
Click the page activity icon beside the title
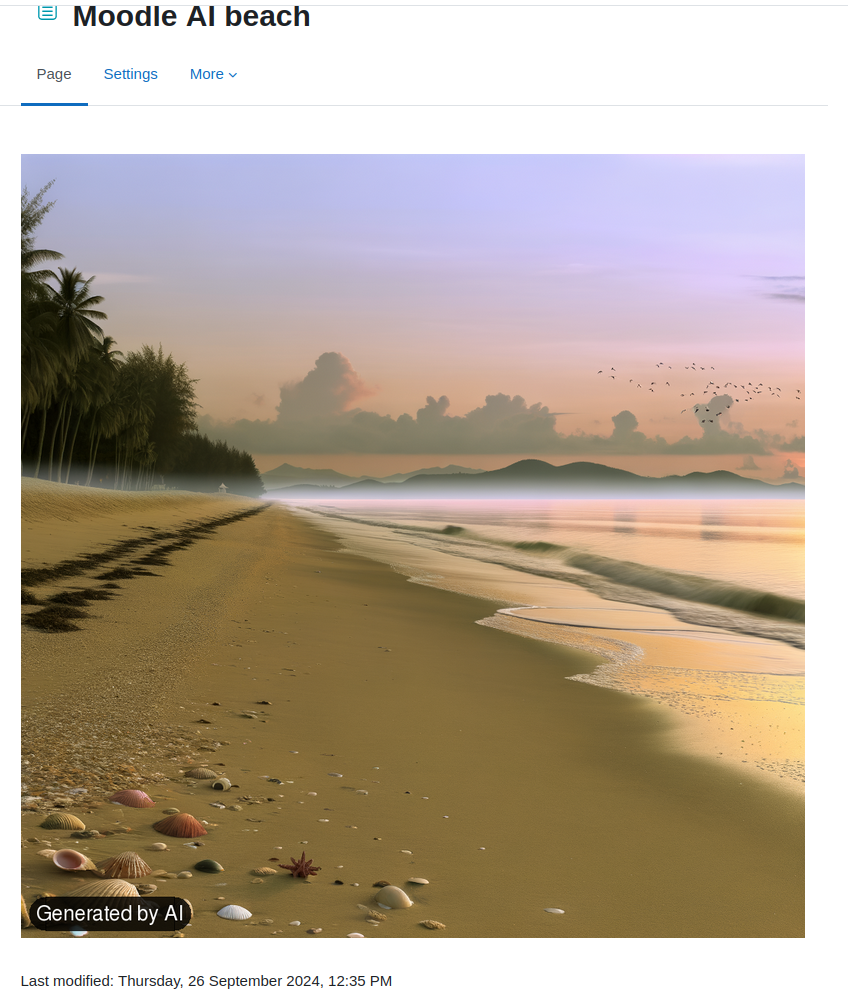coord(47,12)
